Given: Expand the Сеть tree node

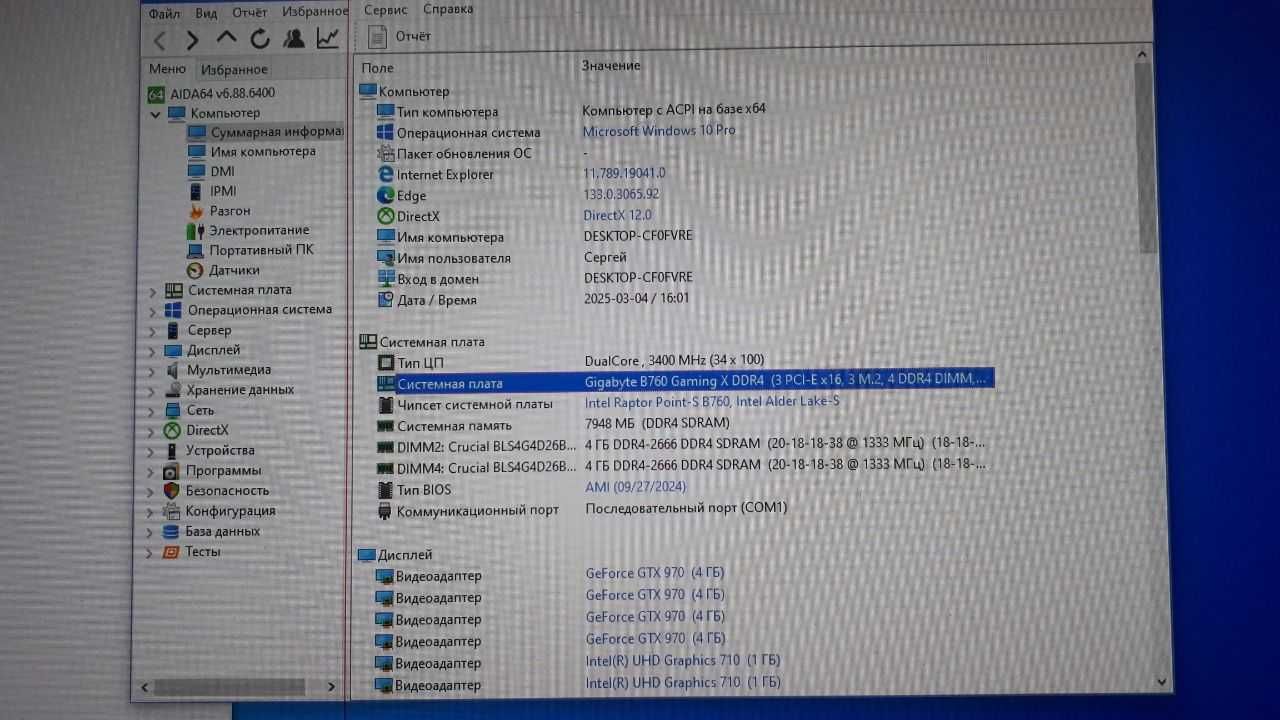Looking at the screenshot, I should (152, 411).
